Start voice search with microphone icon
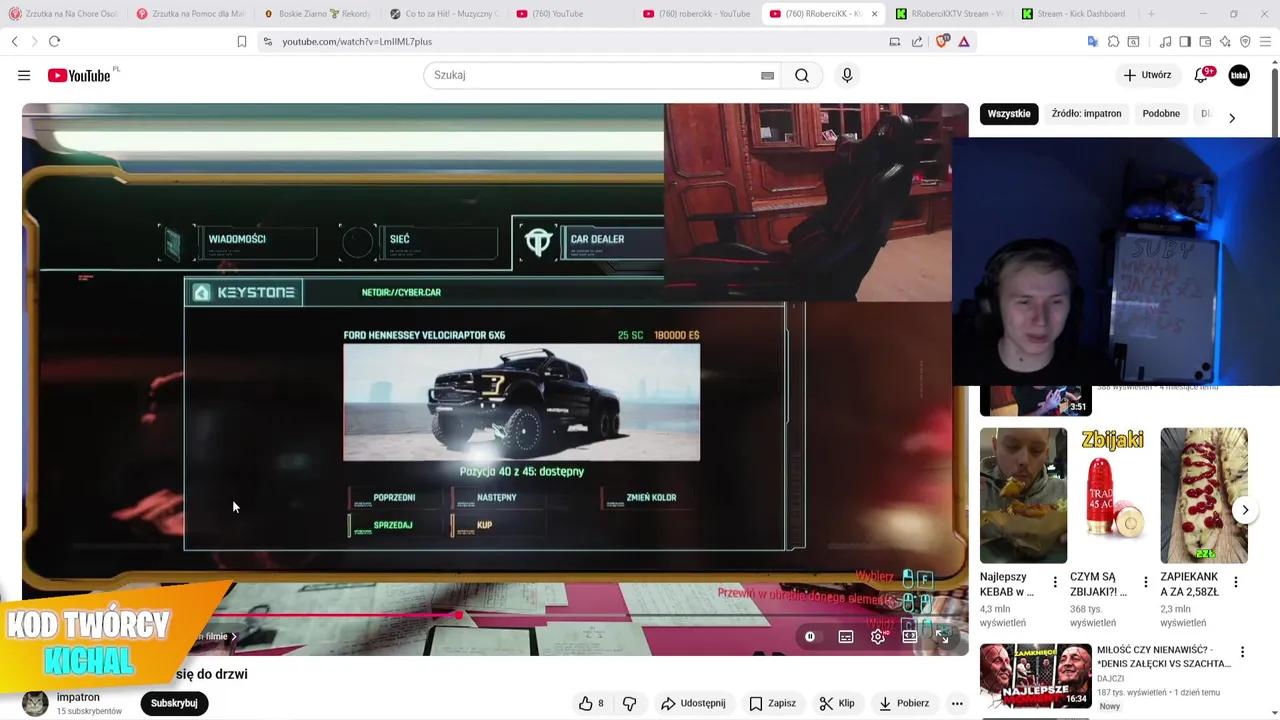Image resolution: width=1280 pixels, height=720 pixels. [x=847, y=75]
